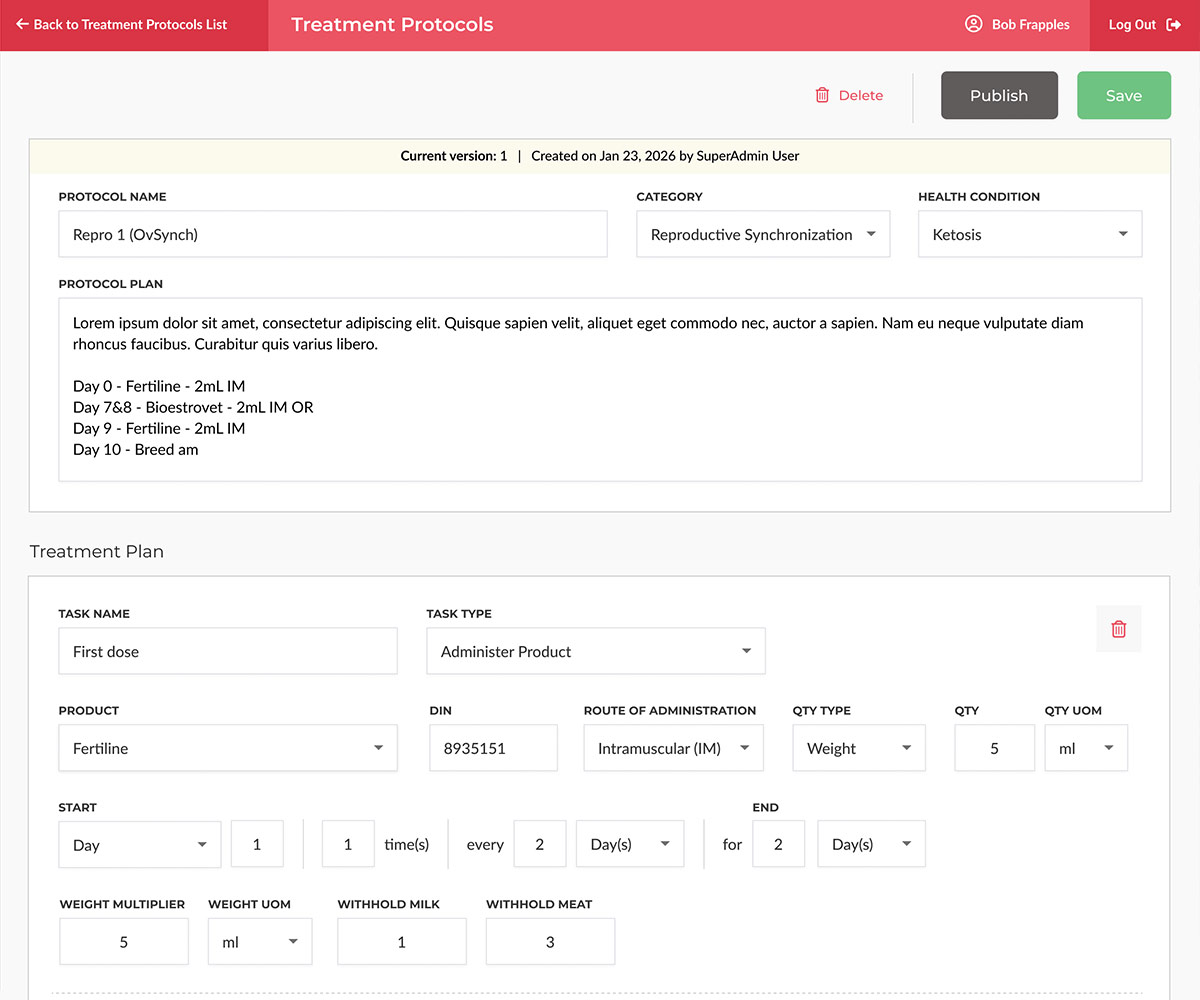This screenshot has width=1200, height=1000.
Task: Click the Delete protocol trash icon
Action: tap(822, 95)
